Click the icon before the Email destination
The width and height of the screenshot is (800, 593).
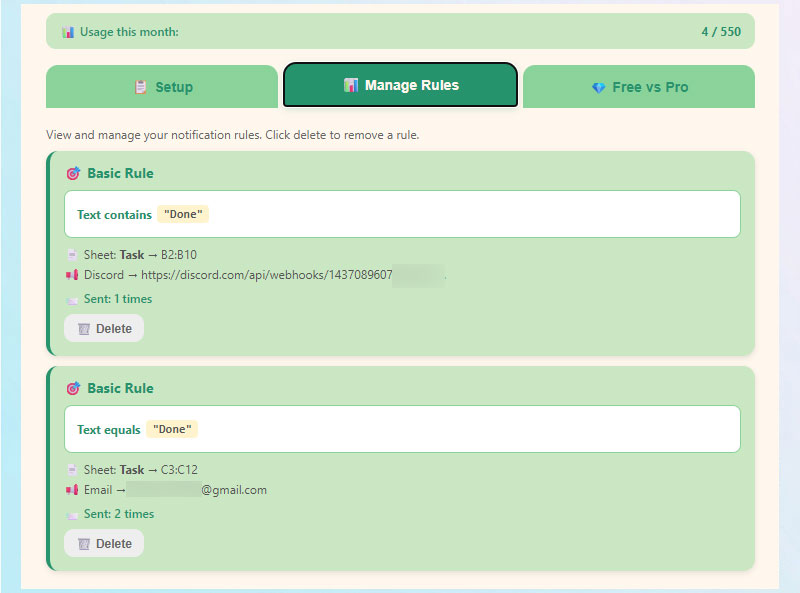click(71, 490)
